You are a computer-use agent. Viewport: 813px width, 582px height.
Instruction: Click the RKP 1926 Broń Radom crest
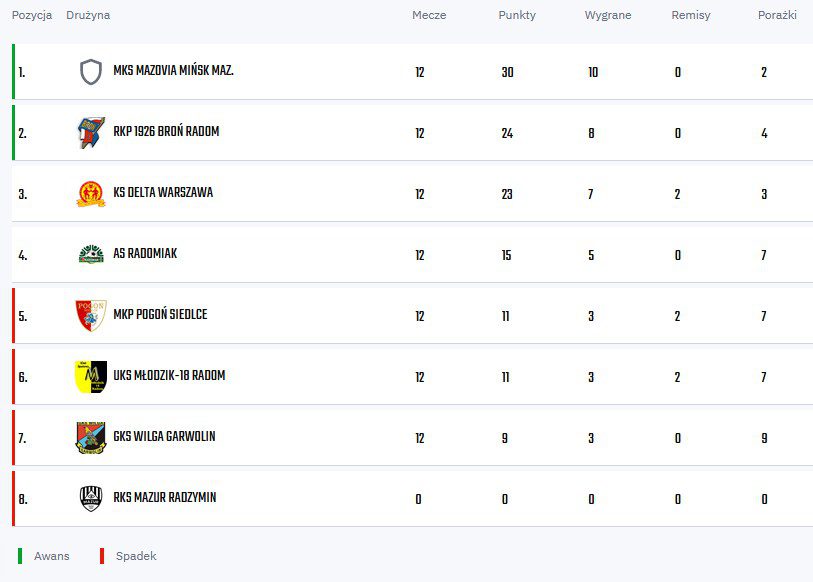click(91, 132)
